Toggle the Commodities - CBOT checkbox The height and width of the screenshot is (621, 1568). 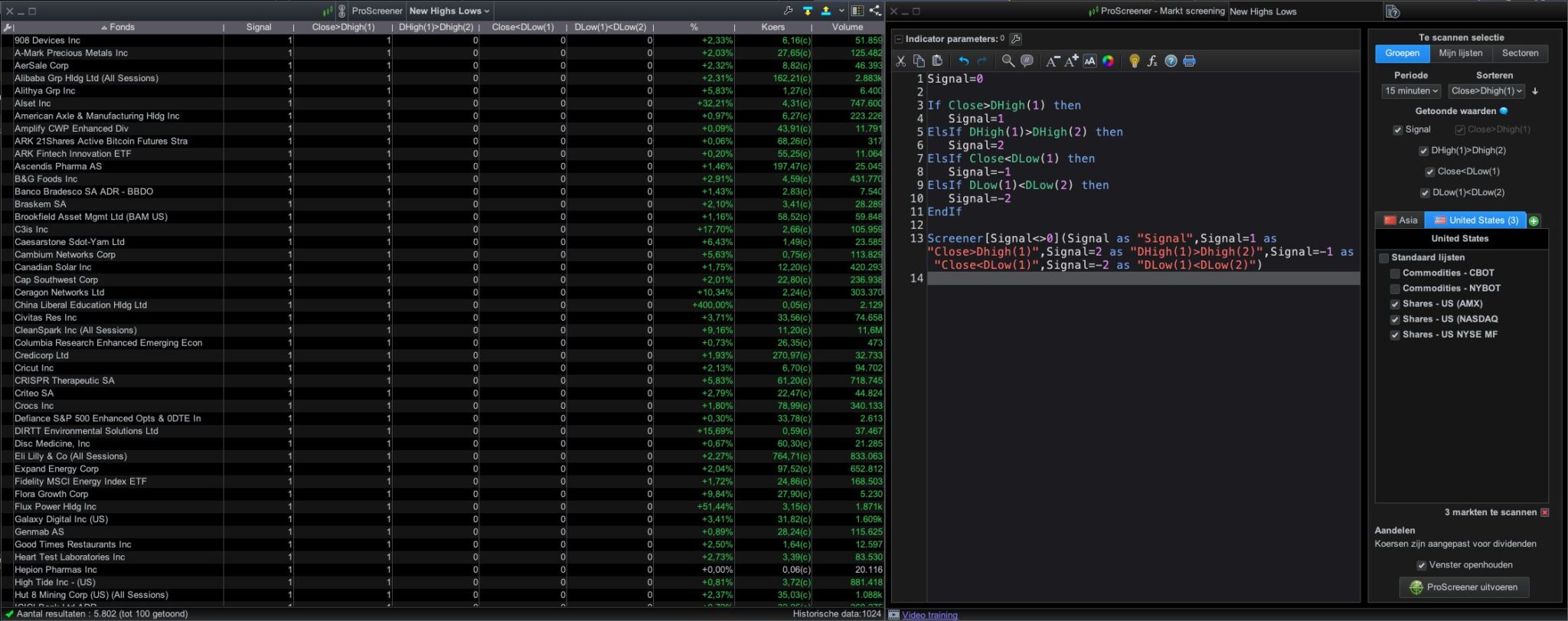(x=1395, y=273)
